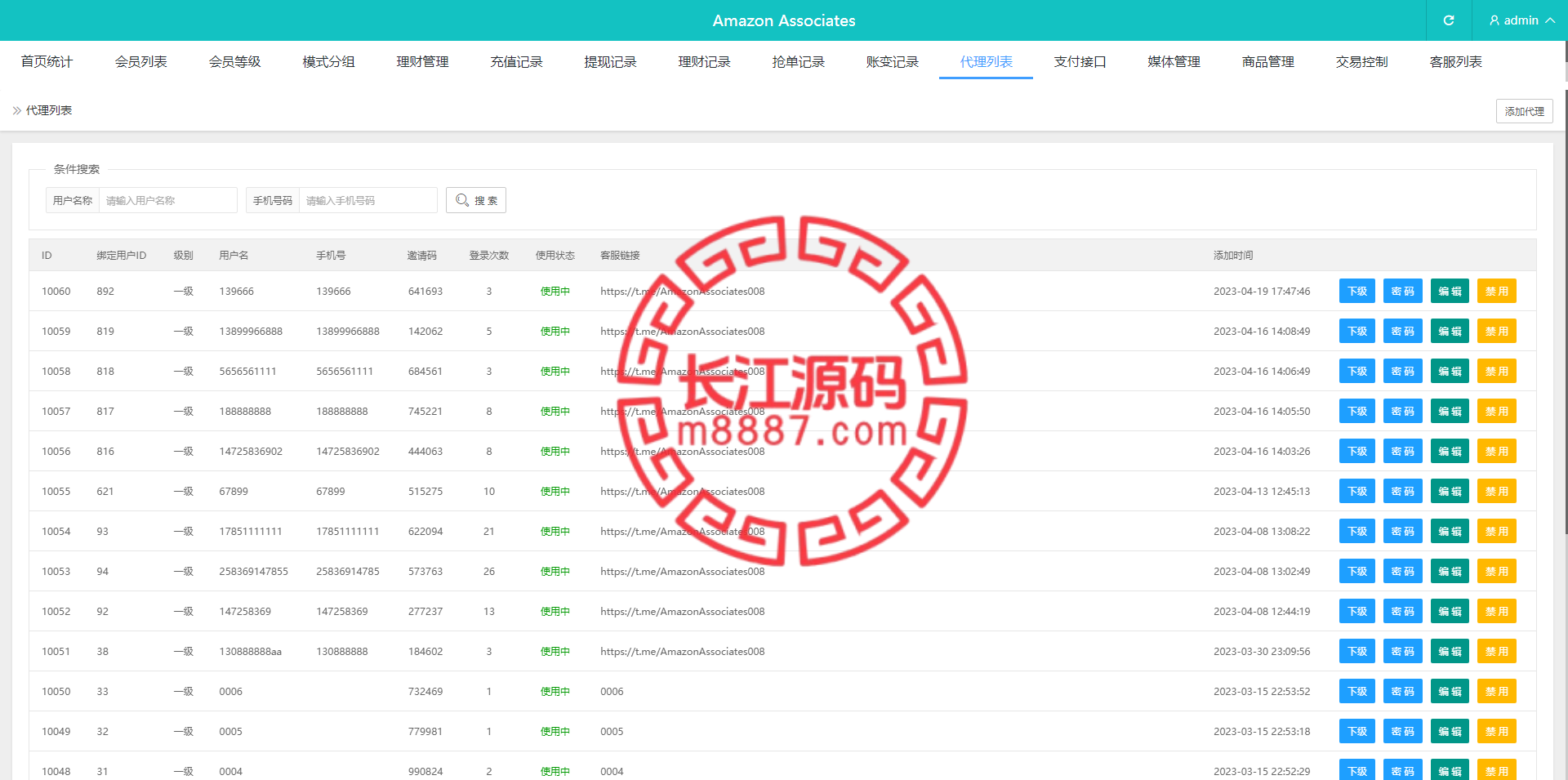Click the t.me link in row 10052
This screenshot has width=1568, height=780.
pos(682,612)
